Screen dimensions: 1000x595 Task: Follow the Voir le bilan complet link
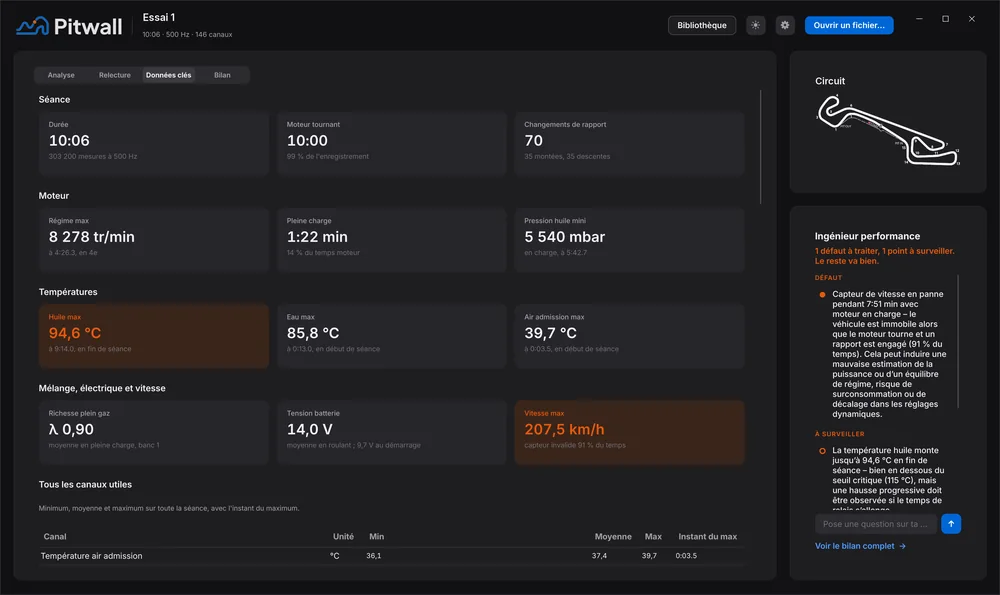(860, 546)
